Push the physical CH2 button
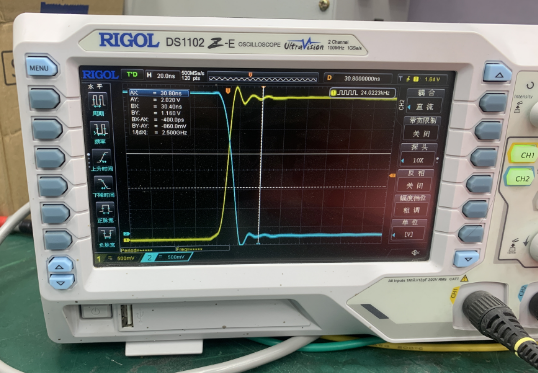Viewport: 538px width, 373px height. [x=519, y=177]
